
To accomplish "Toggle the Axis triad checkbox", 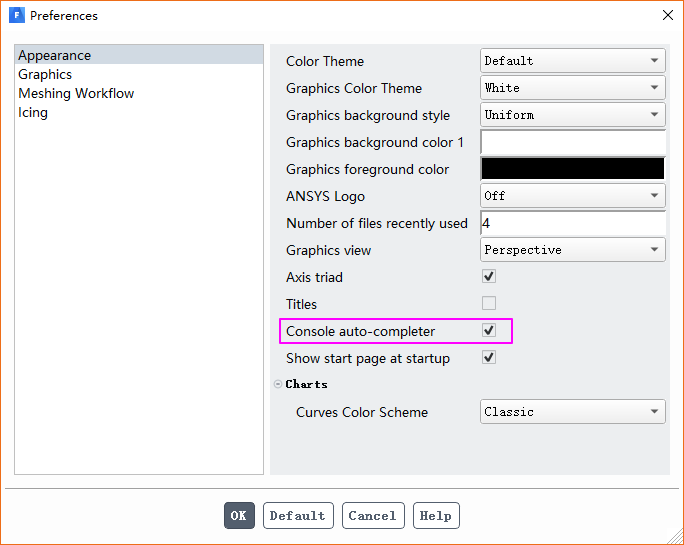I will [489, 277].
